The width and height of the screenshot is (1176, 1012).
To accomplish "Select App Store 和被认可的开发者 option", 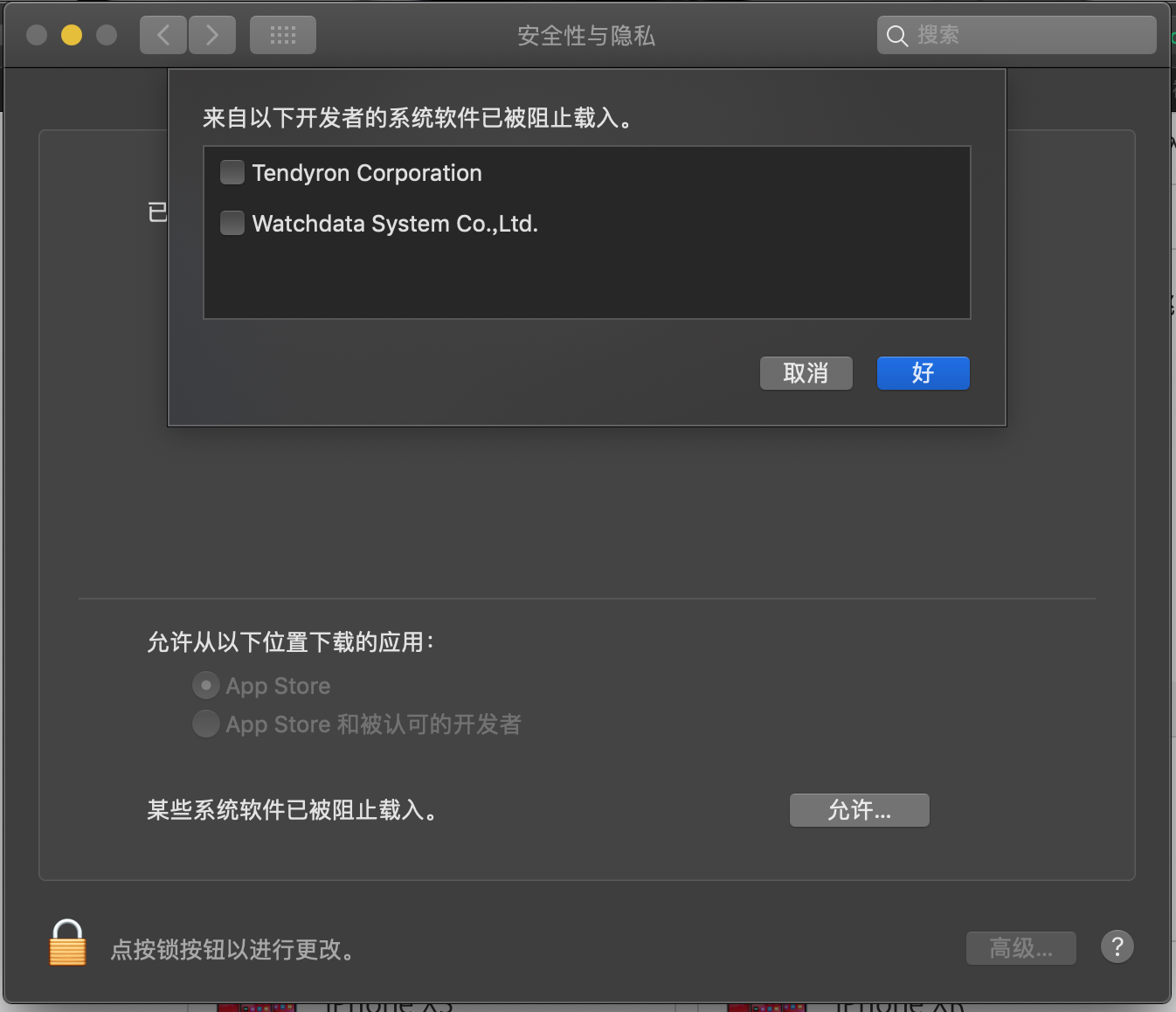I will (206, 724).
